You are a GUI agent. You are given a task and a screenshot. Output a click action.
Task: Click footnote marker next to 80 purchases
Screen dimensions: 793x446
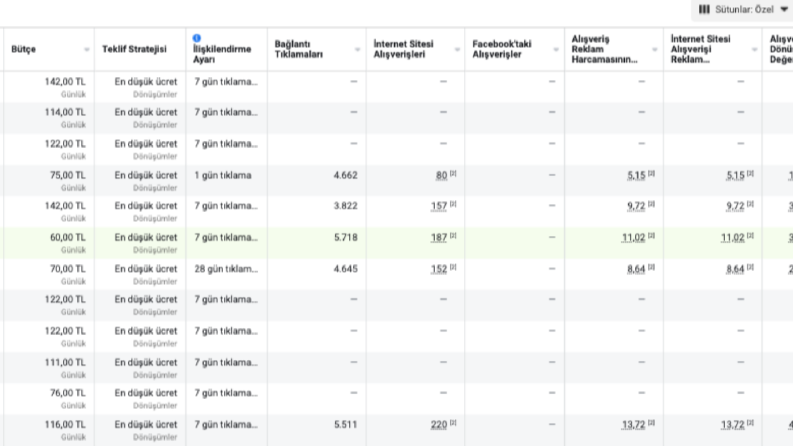[x=453, y=173]
